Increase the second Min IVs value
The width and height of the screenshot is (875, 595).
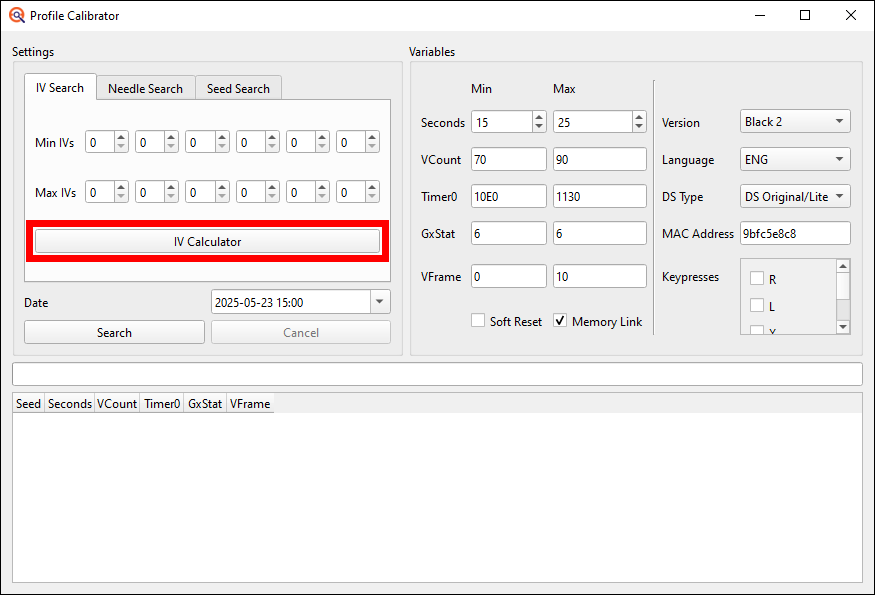(171, 137)
